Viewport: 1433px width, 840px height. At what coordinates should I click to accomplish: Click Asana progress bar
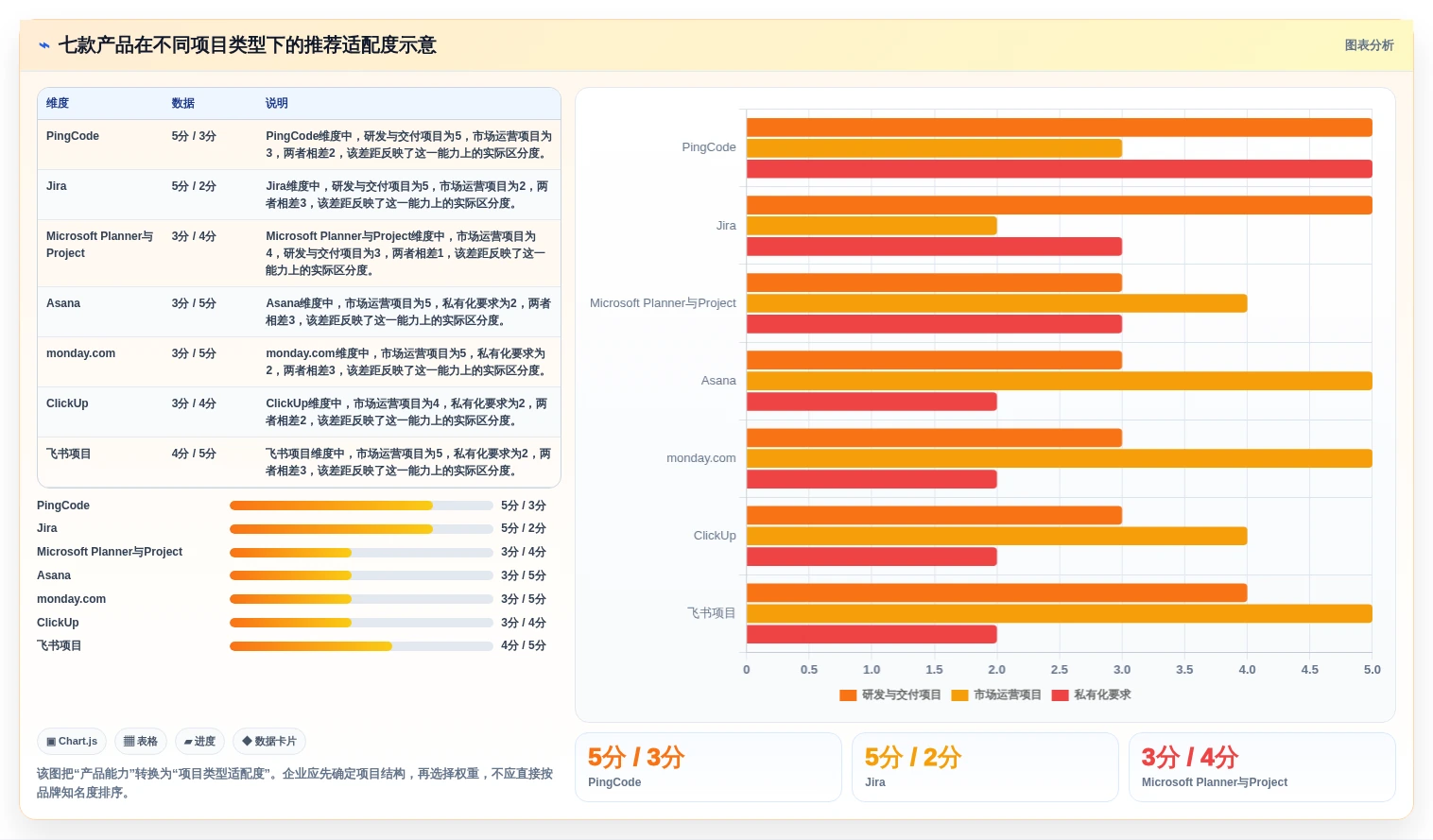(361, 575)
